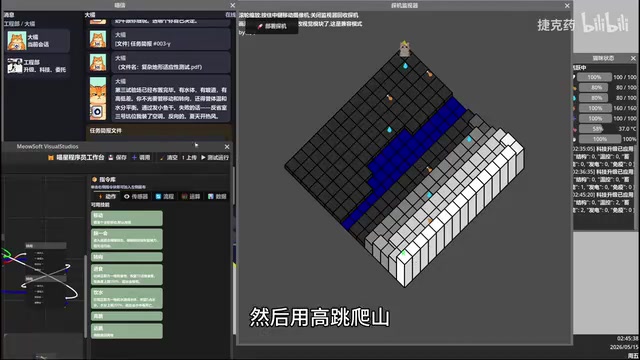Switch to the 流程 tab
The height and width of the screenshot is (360, 640).
click(165, 196)
